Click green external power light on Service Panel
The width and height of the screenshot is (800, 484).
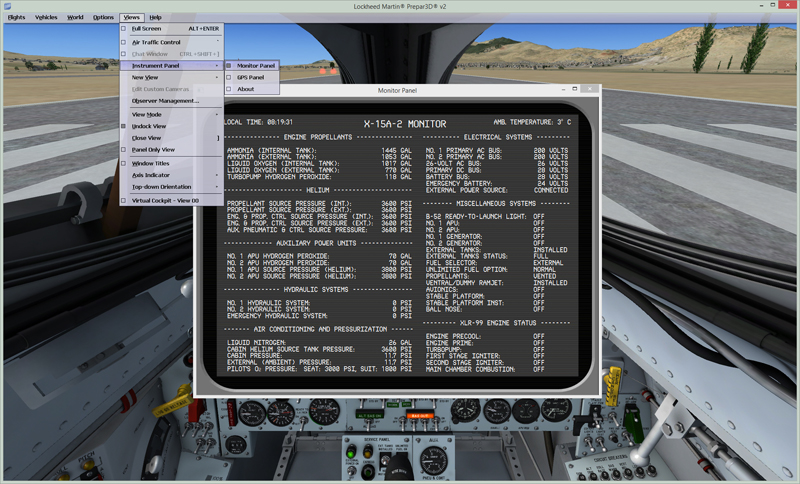(x=351, y=452)
